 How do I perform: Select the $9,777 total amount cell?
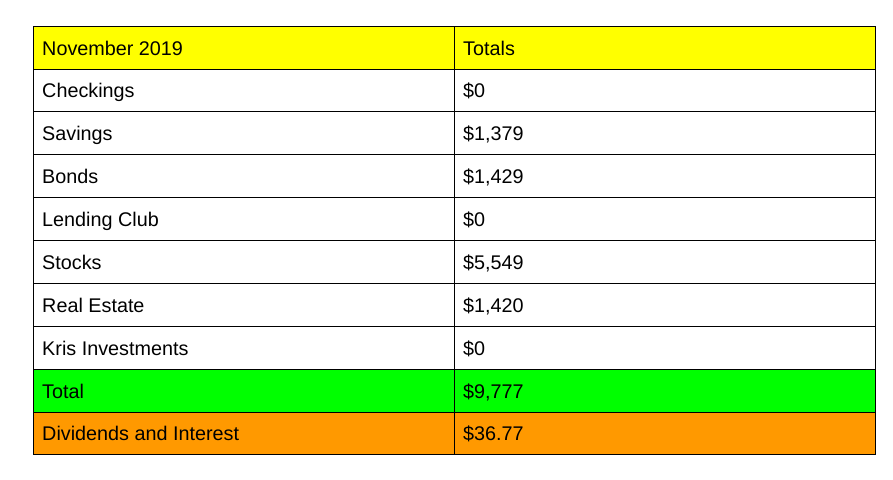click(x=493, y=392)
